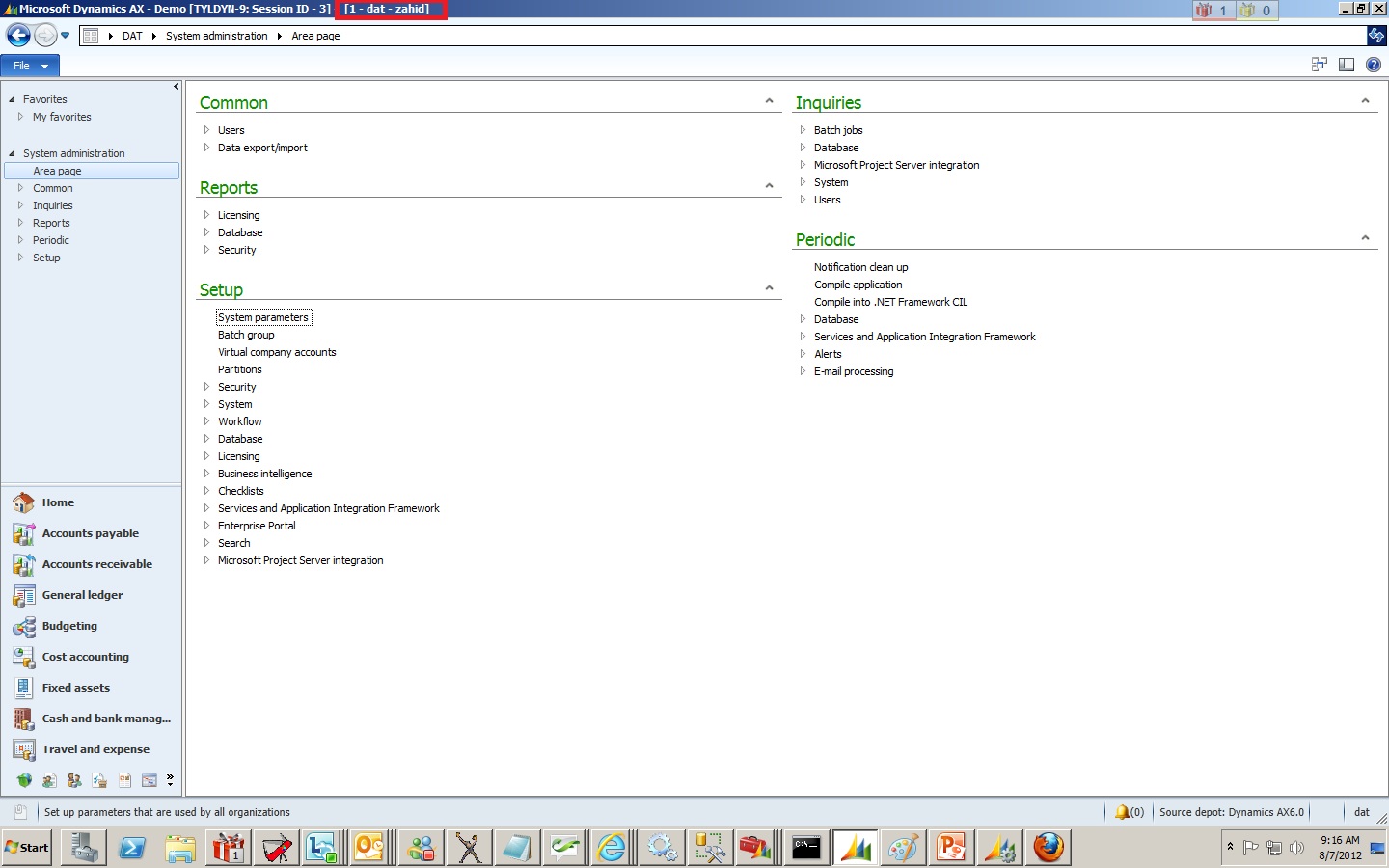Click the document icon in status bar
Viewport: 1389px width, 868px height.
(x=20, y=812)
